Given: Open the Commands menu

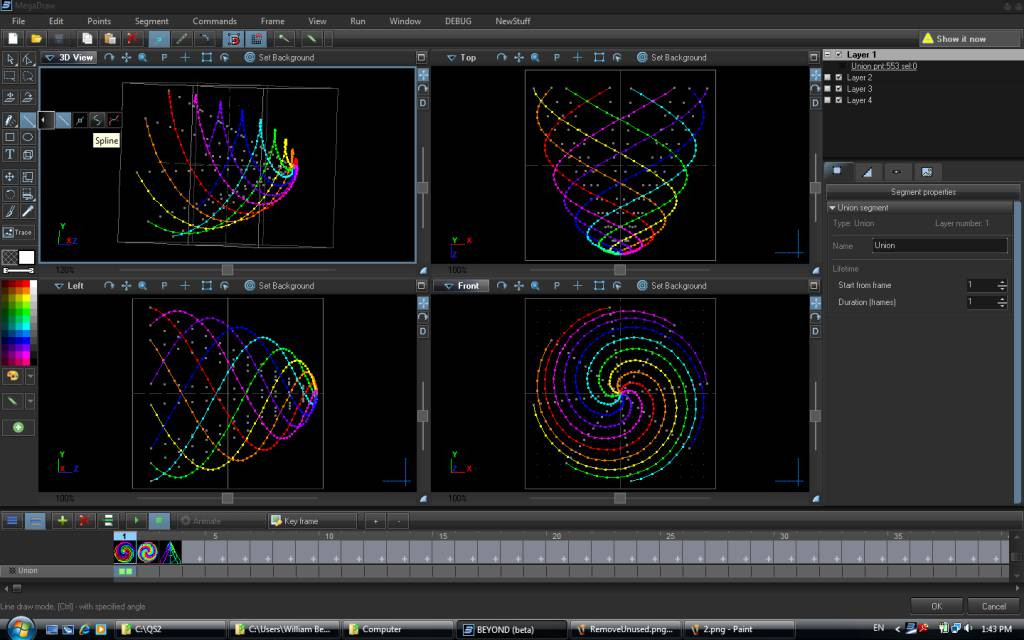Looking at the screenshot, I should [214, 21].
